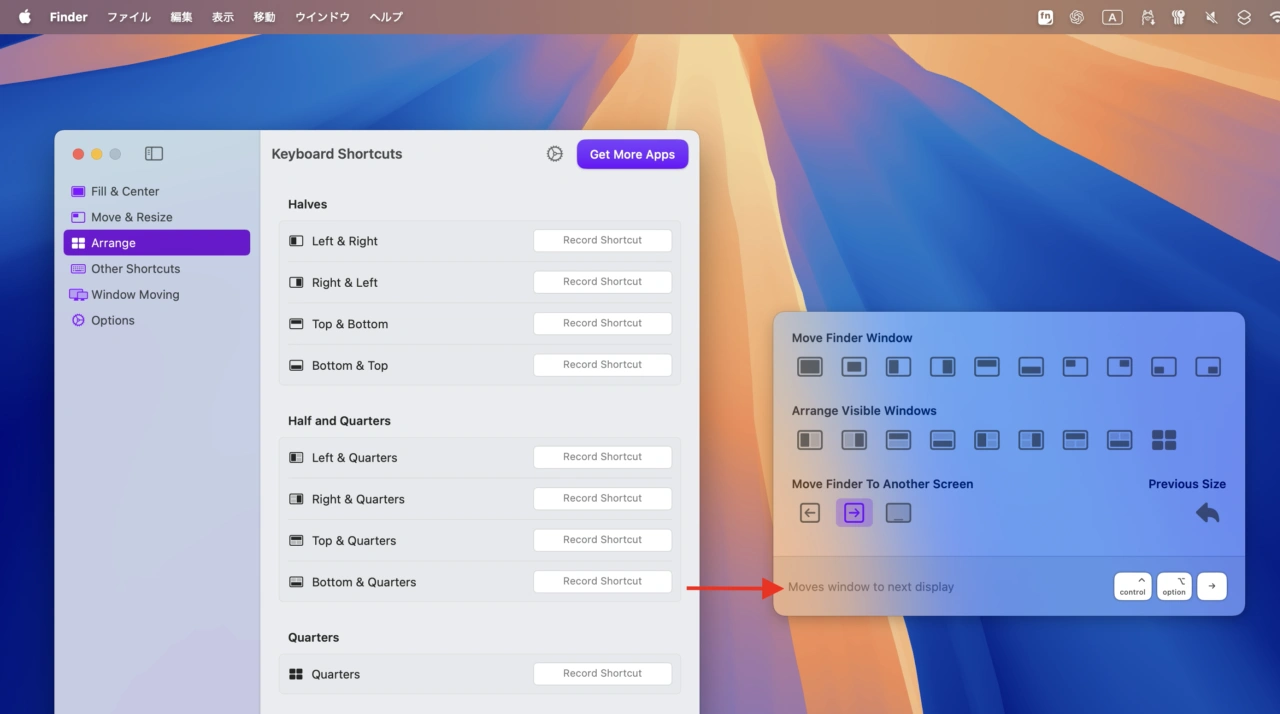Toggle the sidebar visibility button
The height and width of the screenshot is (714, 1280).
(154, 154)
